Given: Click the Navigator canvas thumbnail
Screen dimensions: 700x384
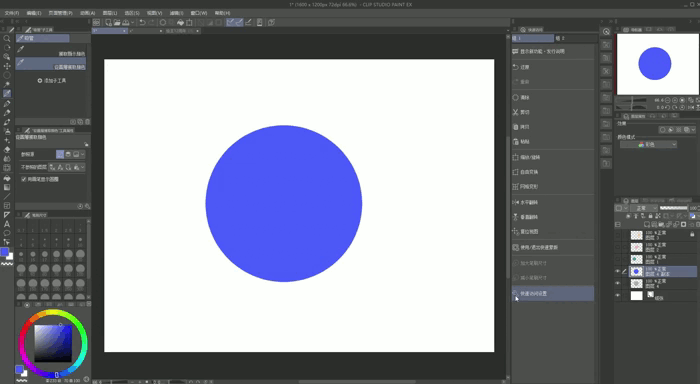Looking at the screenshot, I should [658, 64].
